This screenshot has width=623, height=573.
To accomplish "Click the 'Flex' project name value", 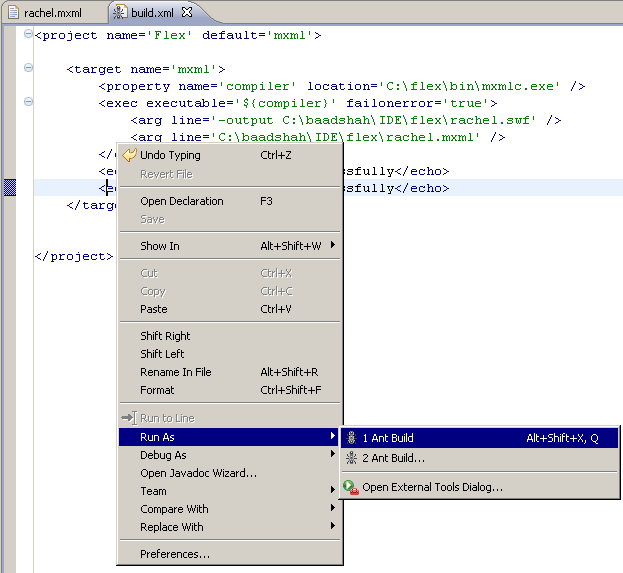I will tap(170, 35).
